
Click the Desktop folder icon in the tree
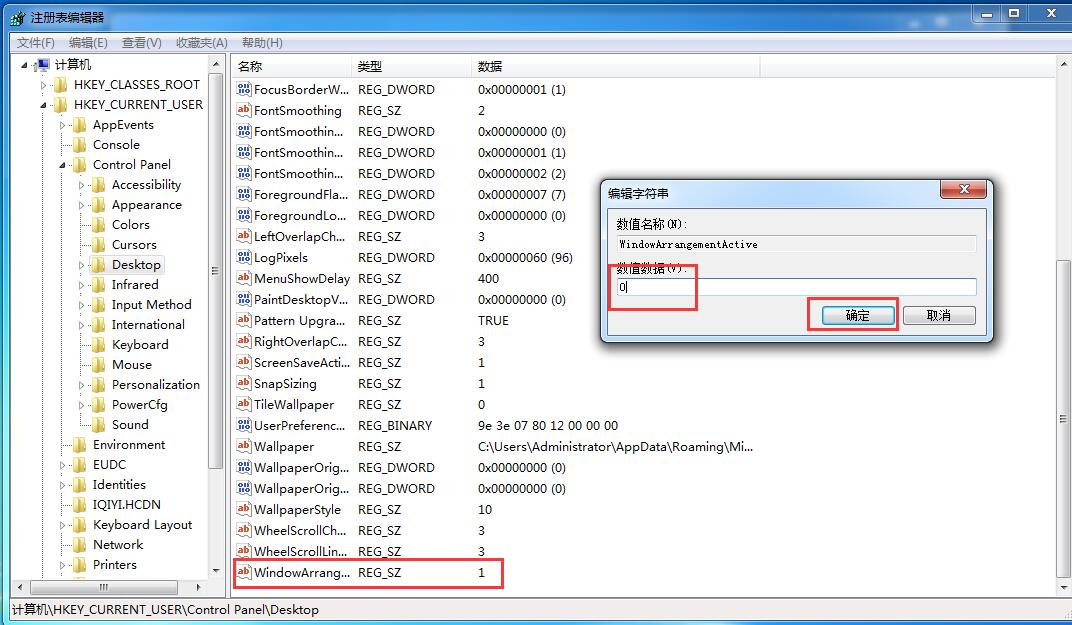point(100,264)
